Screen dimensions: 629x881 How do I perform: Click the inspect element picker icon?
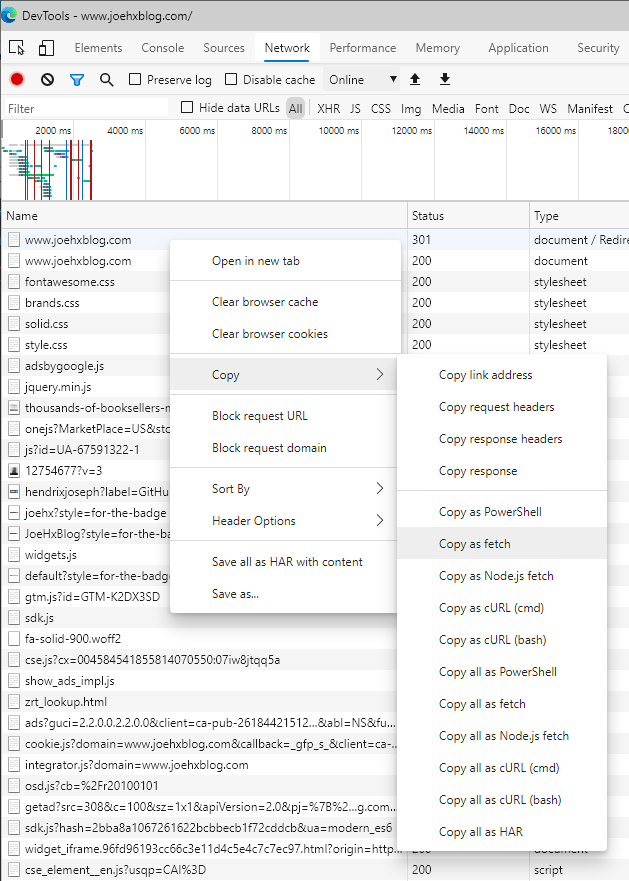pos(17,48)
